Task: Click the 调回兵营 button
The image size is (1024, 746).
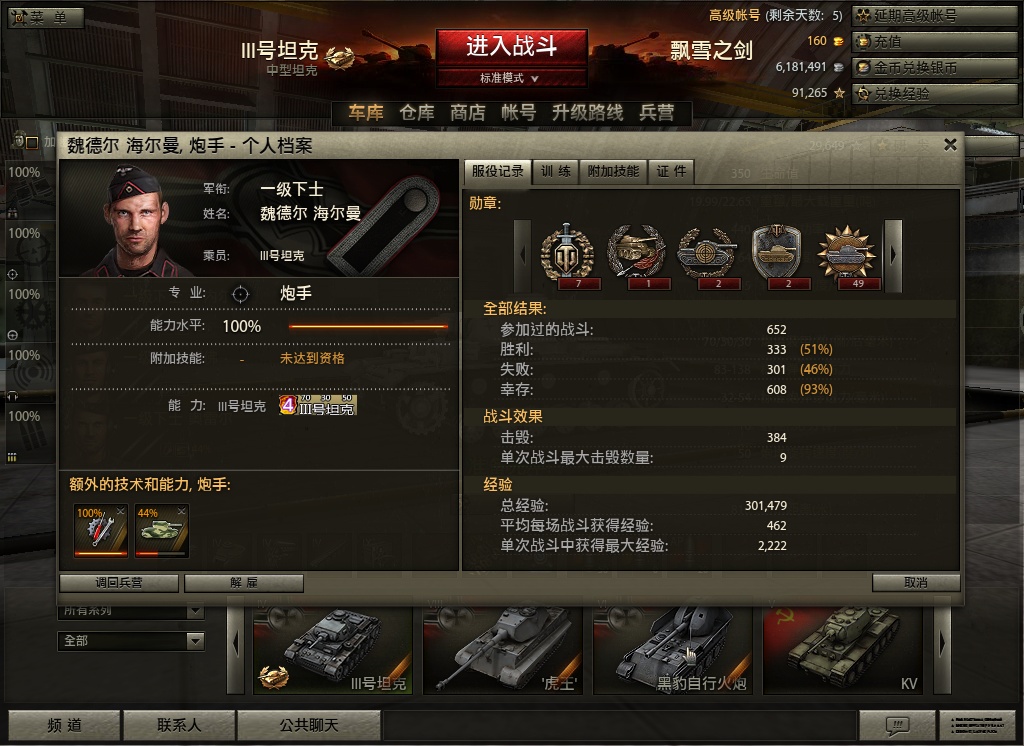Action: [x=119, y=583]
